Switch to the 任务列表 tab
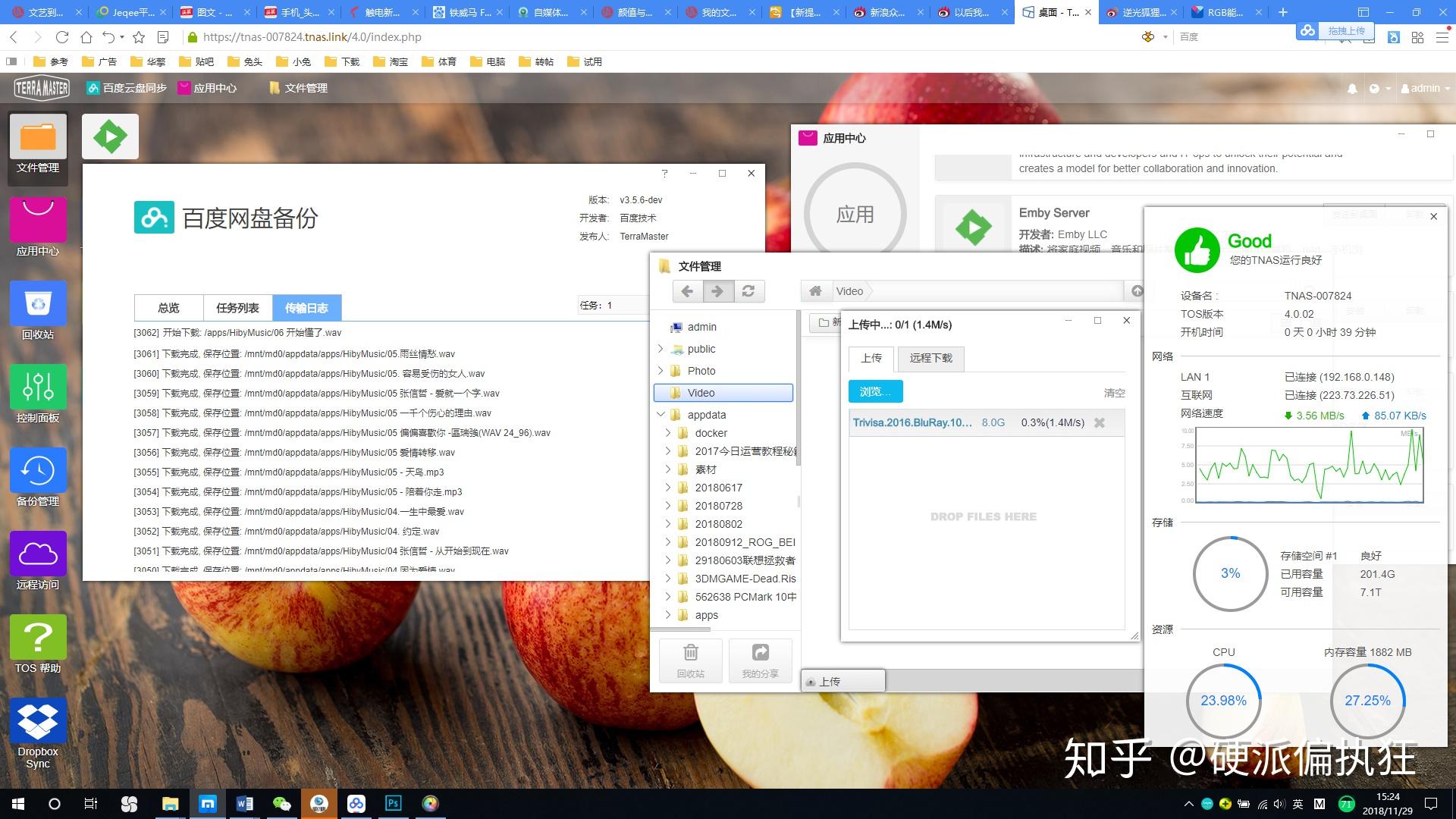The image size is (1456, 819). [x=237, y=308]
